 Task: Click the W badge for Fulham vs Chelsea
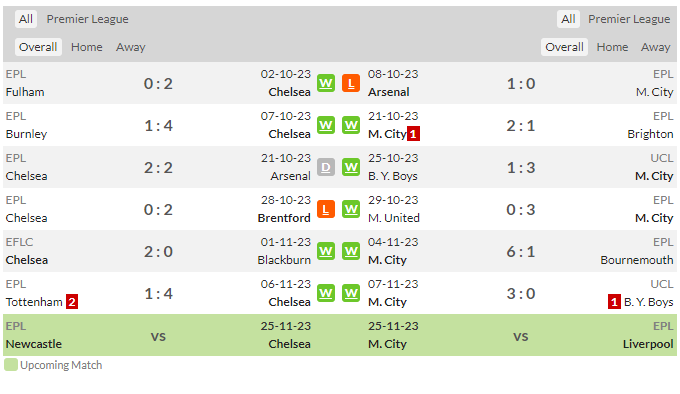tap(326, 83)
